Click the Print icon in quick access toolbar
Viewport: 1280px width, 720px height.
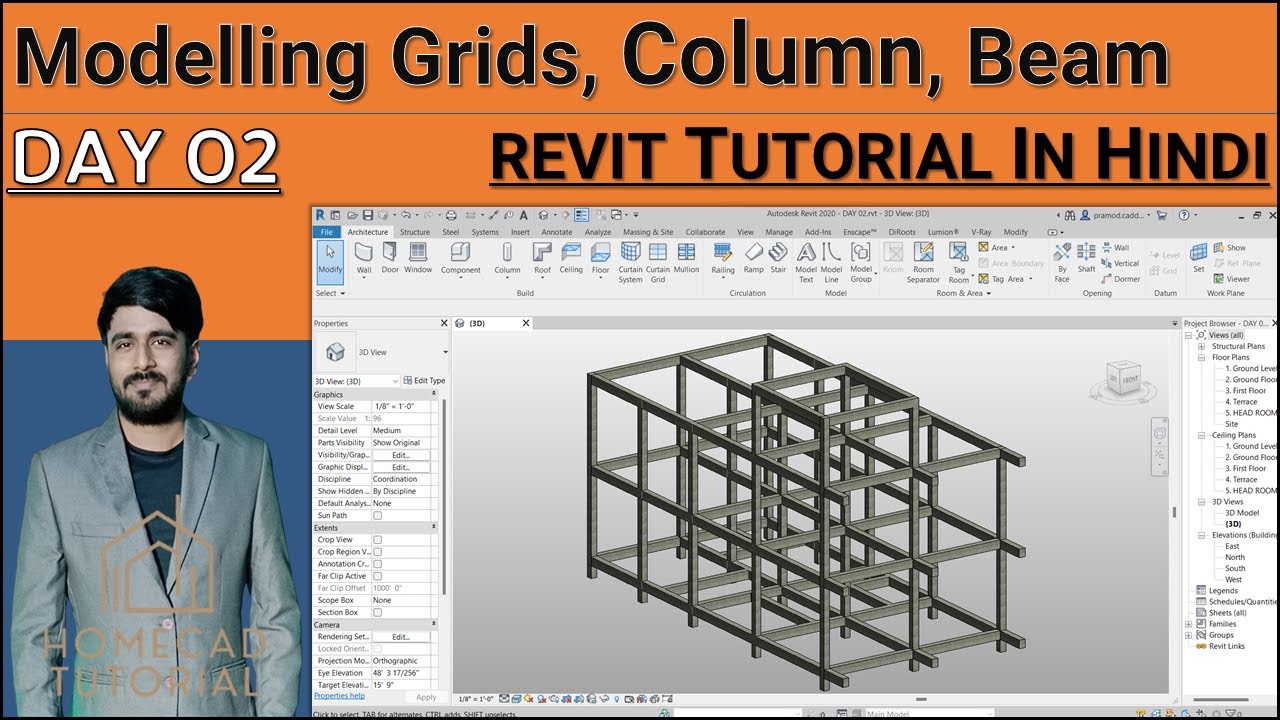tap(451, 215)
